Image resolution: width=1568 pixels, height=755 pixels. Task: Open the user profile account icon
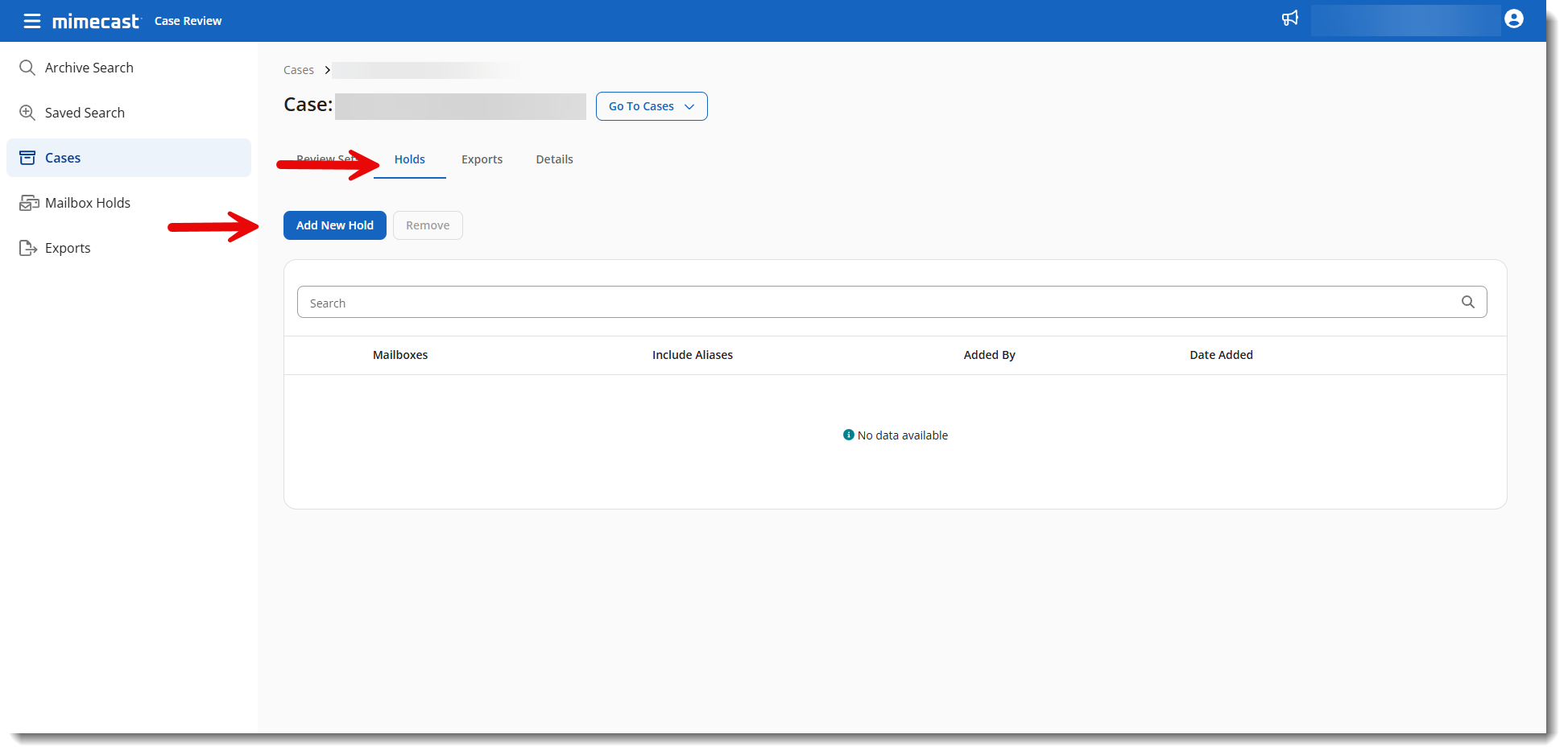tap(1513, 19)
